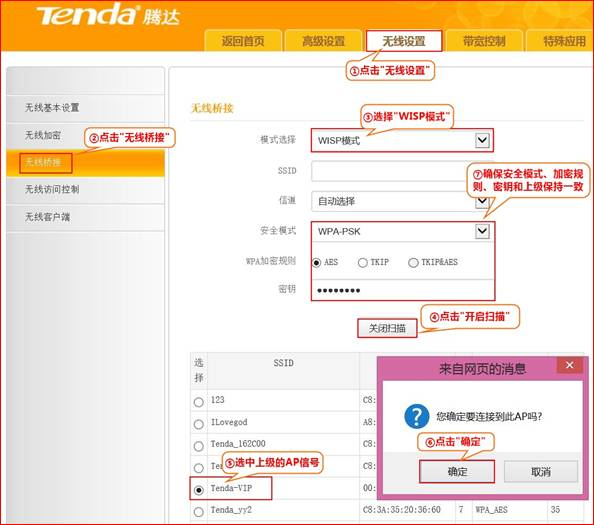Click the 取消 button in the dialog
This screenshot has height=525, width=594.
[x=541, y=472]
